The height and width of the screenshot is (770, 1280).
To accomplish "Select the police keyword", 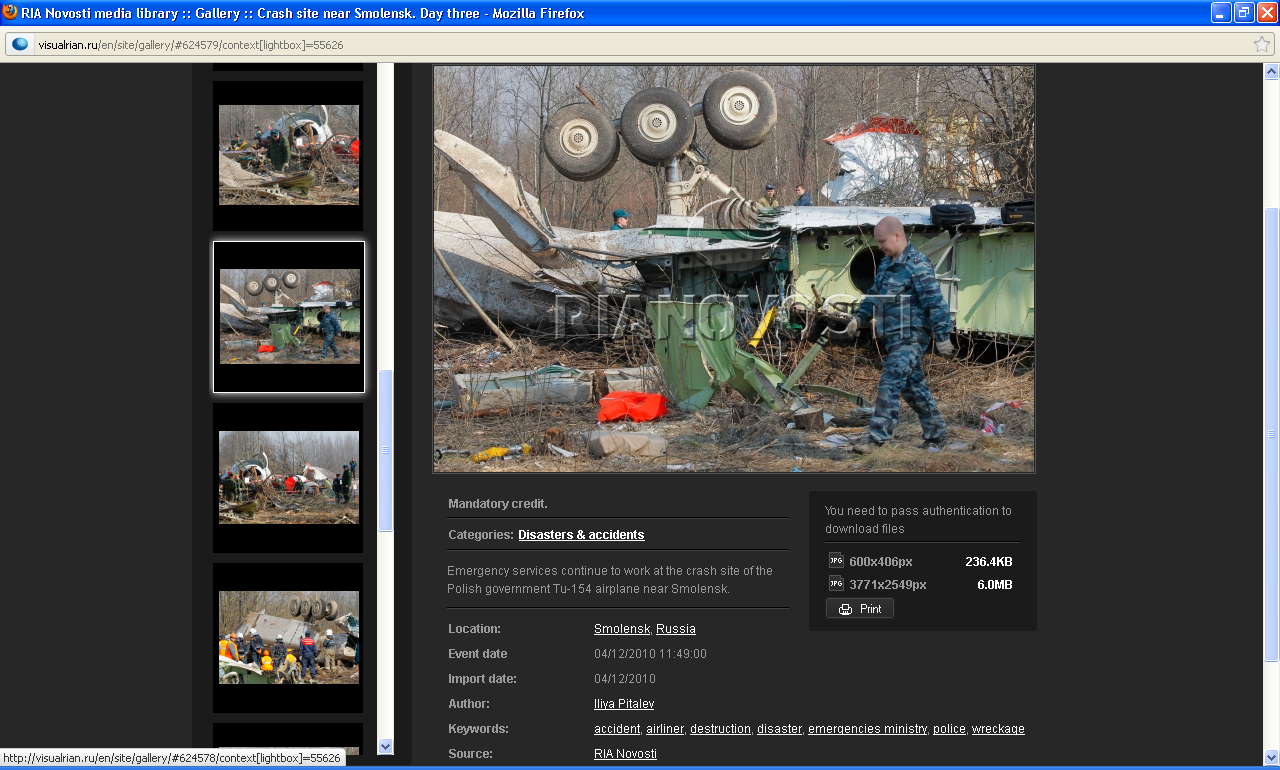I will (x=949, y=729).
